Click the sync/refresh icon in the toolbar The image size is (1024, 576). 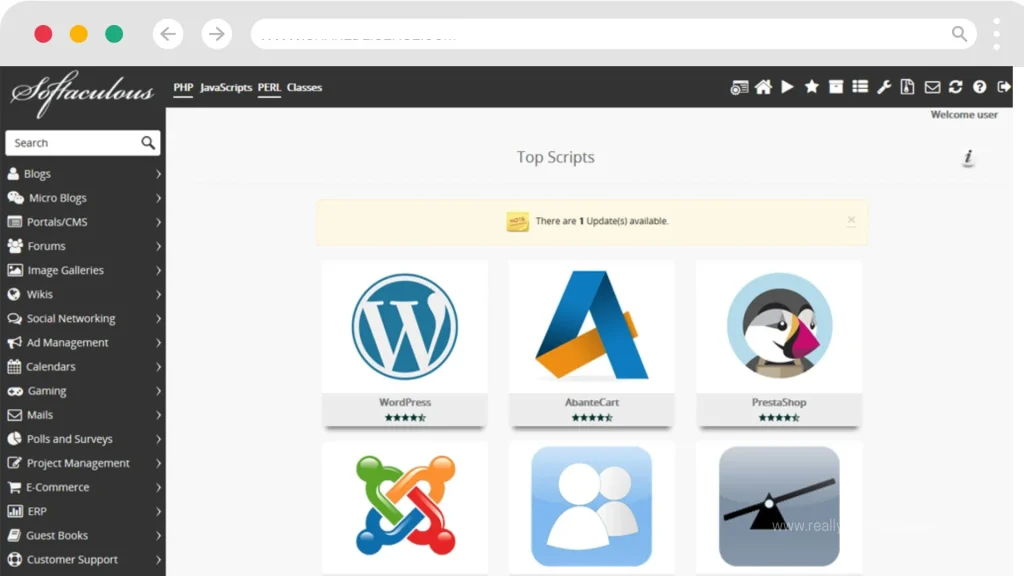point(956,87)
